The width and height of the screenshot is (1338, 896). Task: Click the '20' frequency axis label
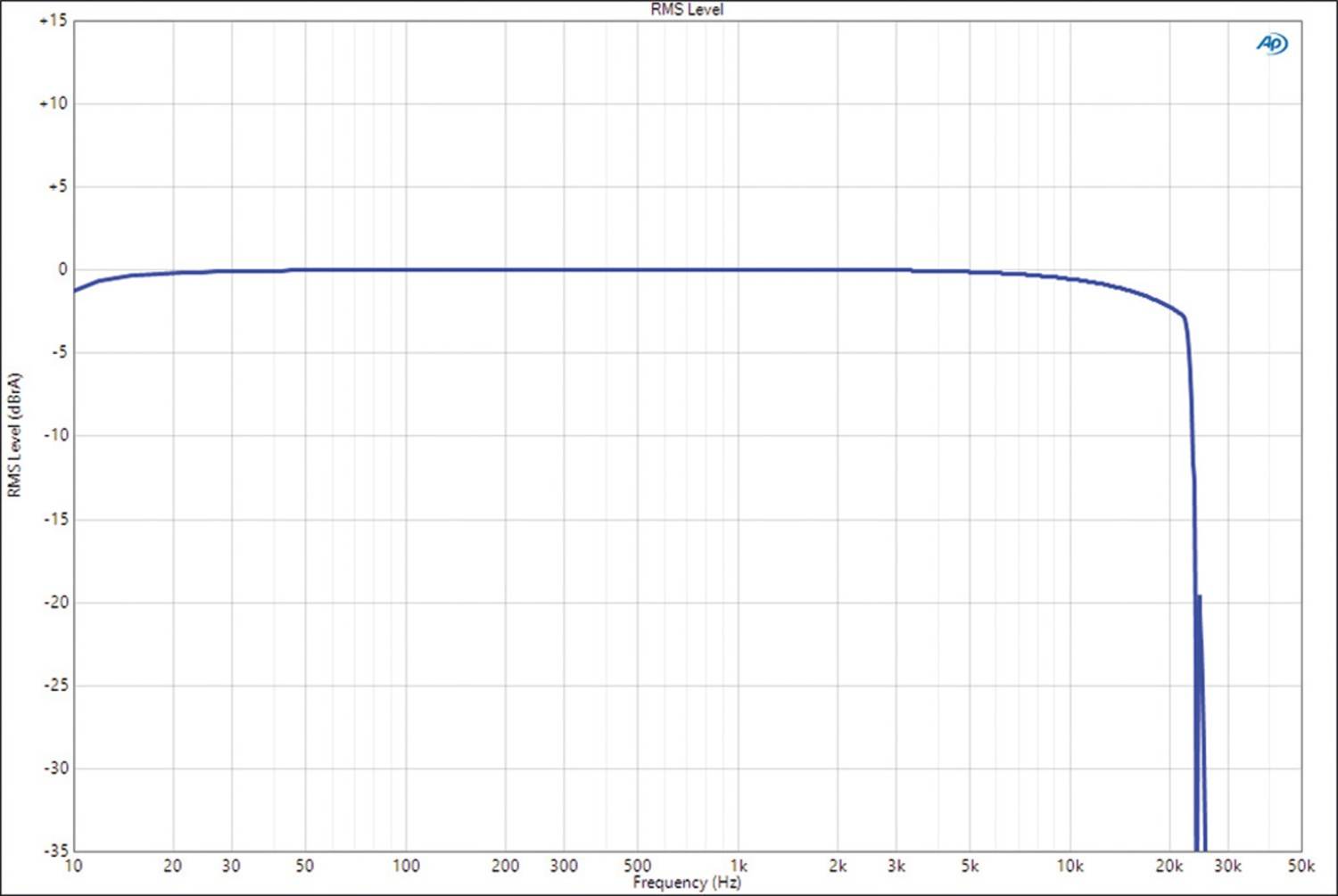pos(173,866)
